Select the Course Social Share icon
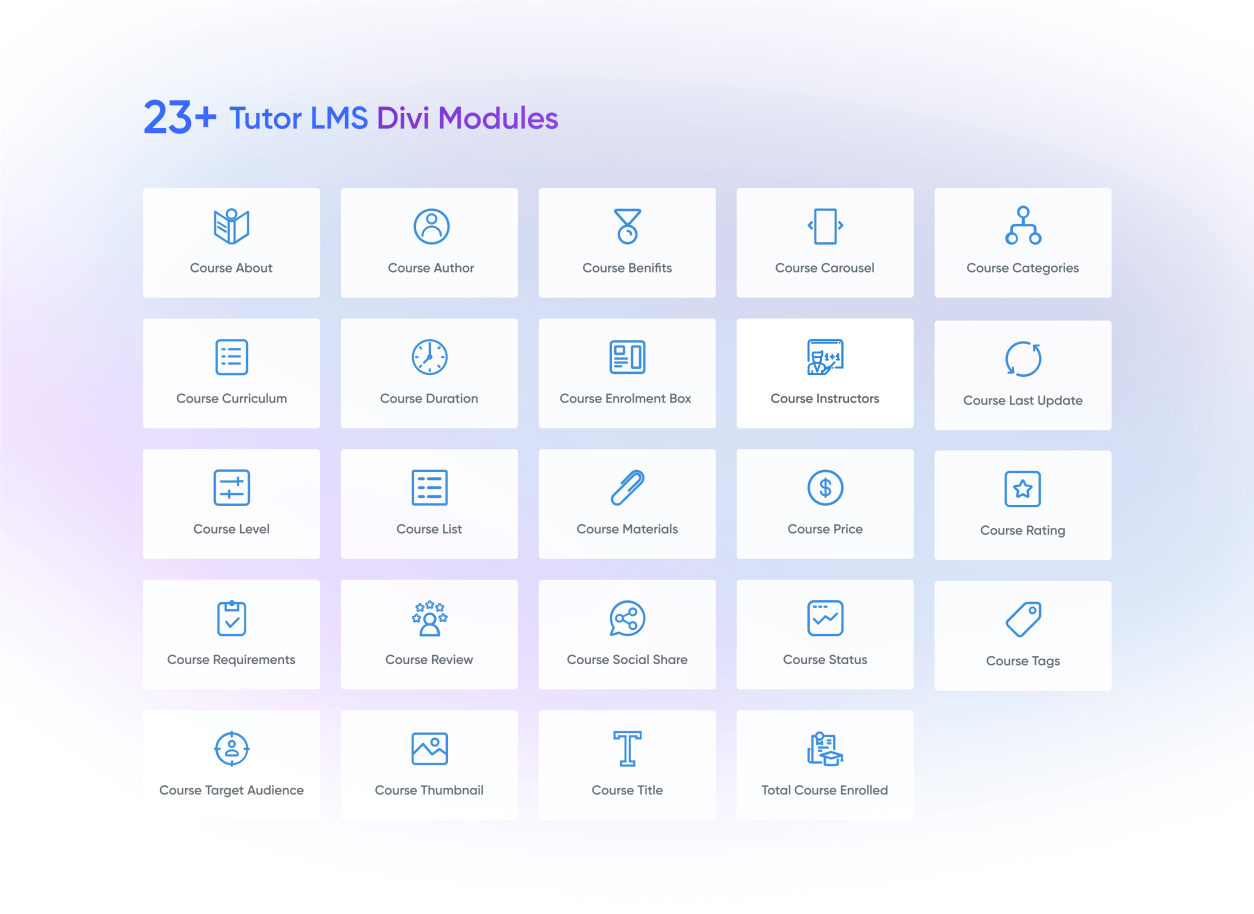Screen dimensions: 1254x914 coord(627,617)
